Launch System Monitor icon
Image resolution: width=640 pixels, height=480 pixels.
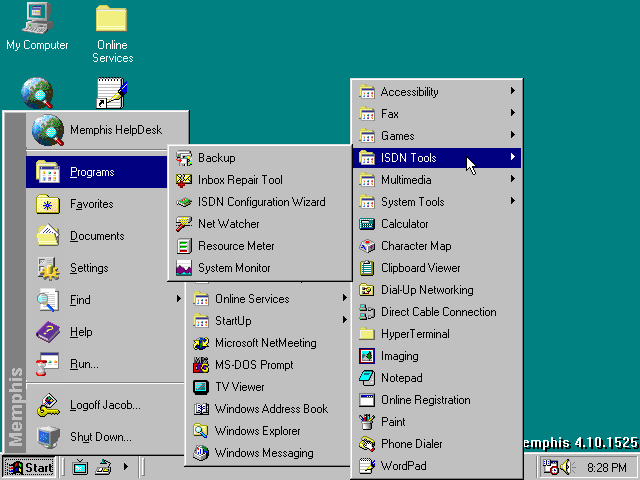(184, 268)
